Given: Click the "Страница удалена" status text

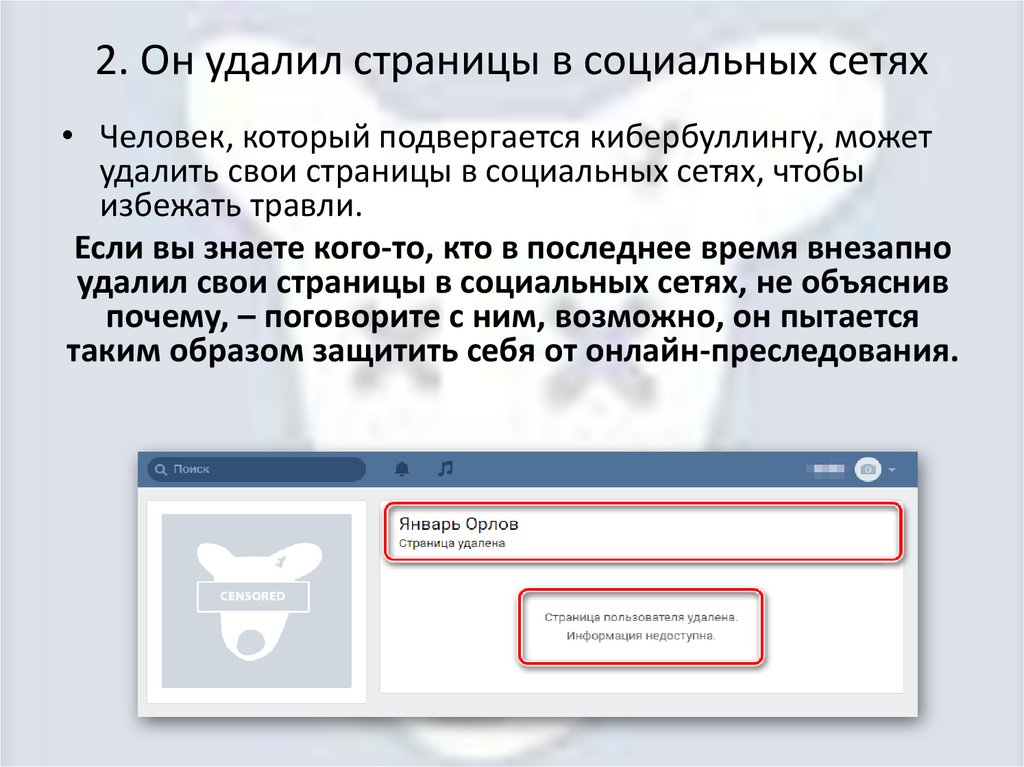Looking at the screenshot, I should pyautogui.click(x=452, y=543).
